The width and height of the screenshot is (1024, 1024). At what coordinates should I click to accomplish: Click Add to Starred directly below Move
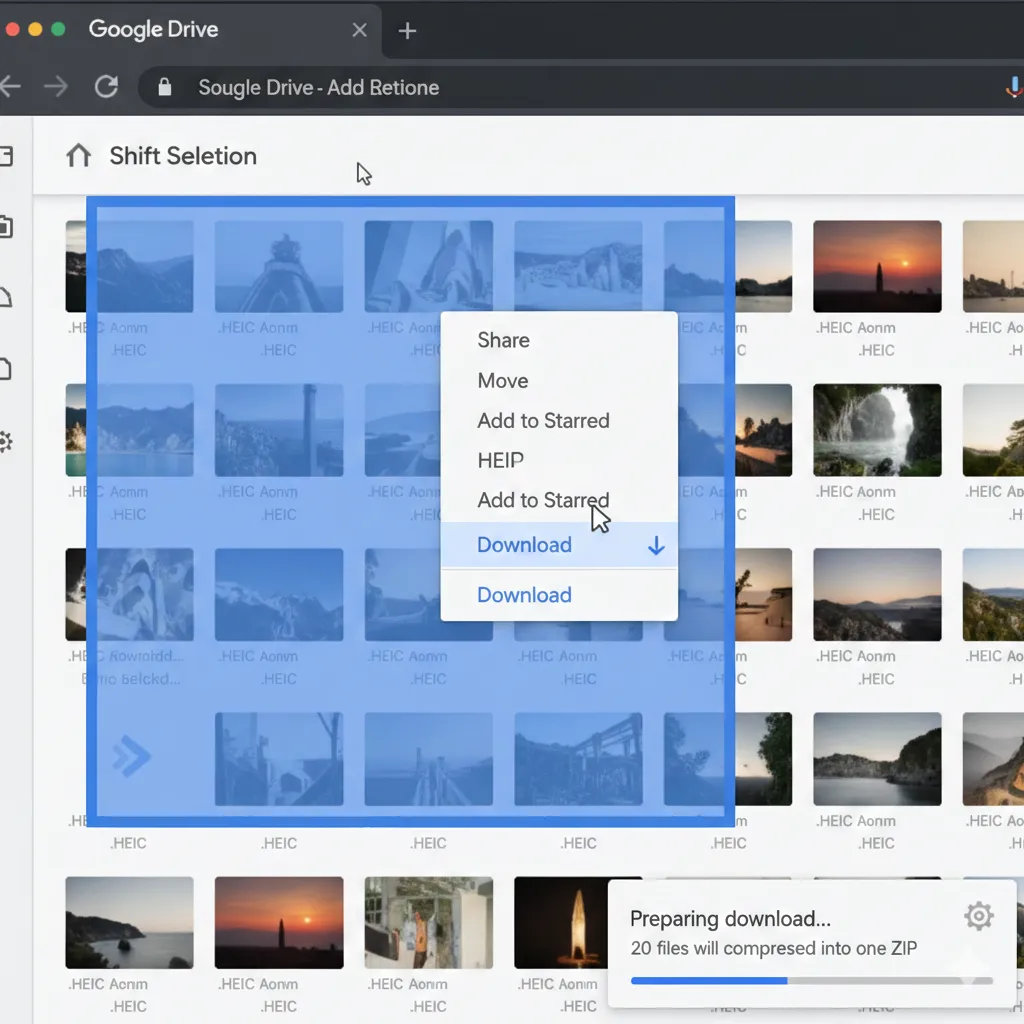[x=543, y=421]
